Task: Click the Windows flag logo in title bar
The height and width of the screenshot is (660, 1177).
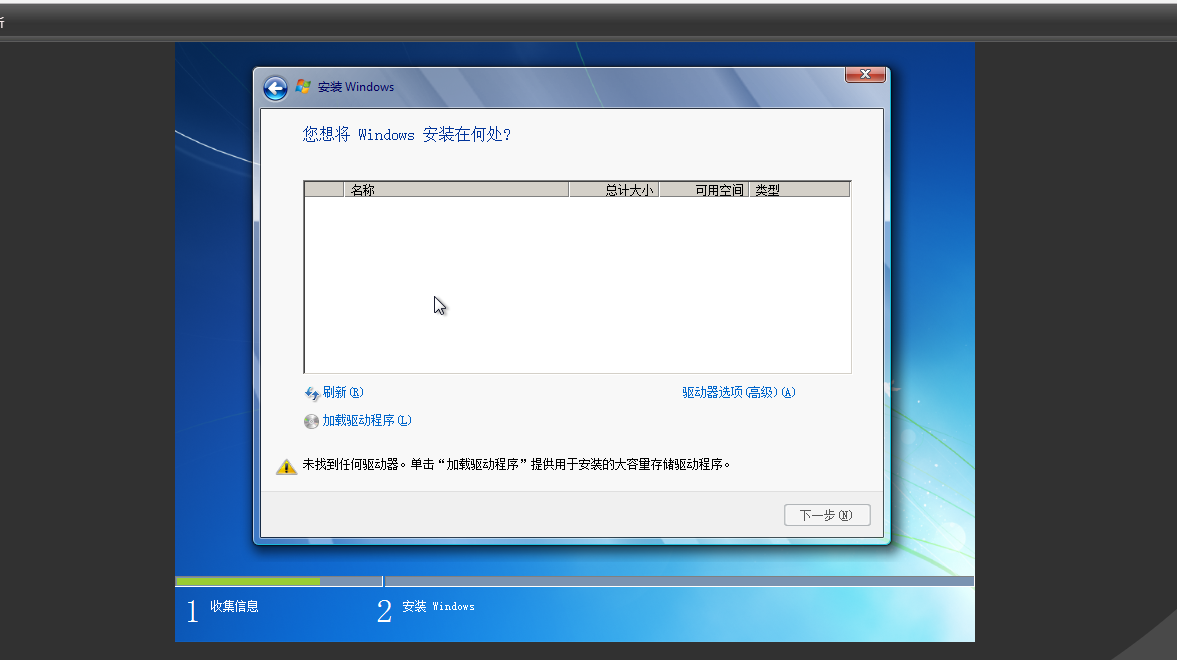Action: click(303, 86)
